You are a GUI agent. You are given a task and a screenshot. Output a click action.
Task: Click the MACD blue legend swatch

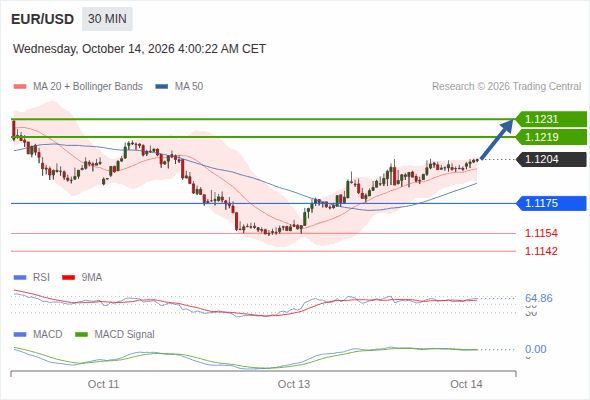pos(20,335)
